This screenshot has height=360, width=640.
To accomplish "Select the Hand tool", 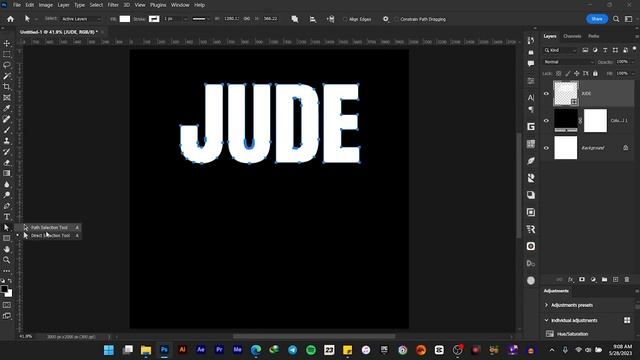I will (x=7, y=249).
